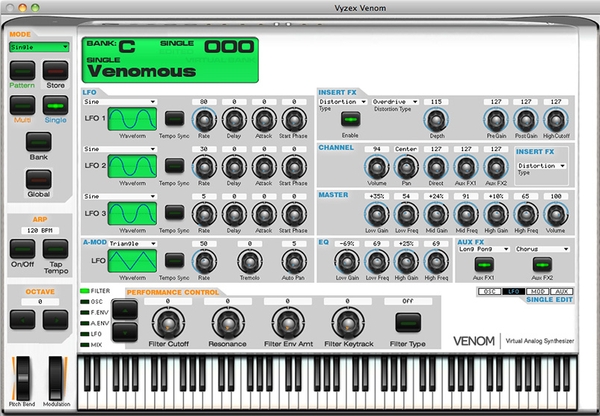Click the Pitch Bend wheel
Viewport: 600px width, 416px height.
coord(23,378)
